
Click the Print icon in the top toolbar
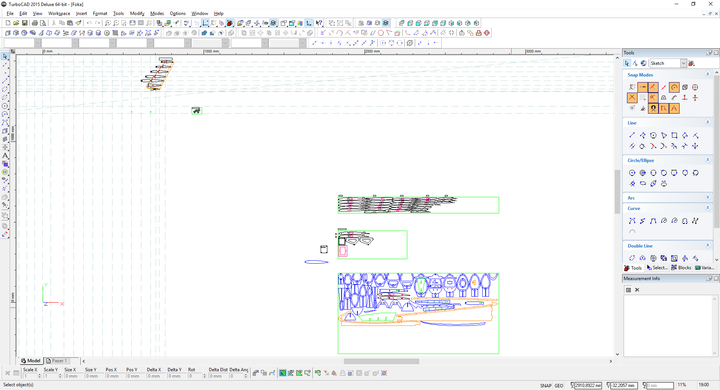(35, 23)
